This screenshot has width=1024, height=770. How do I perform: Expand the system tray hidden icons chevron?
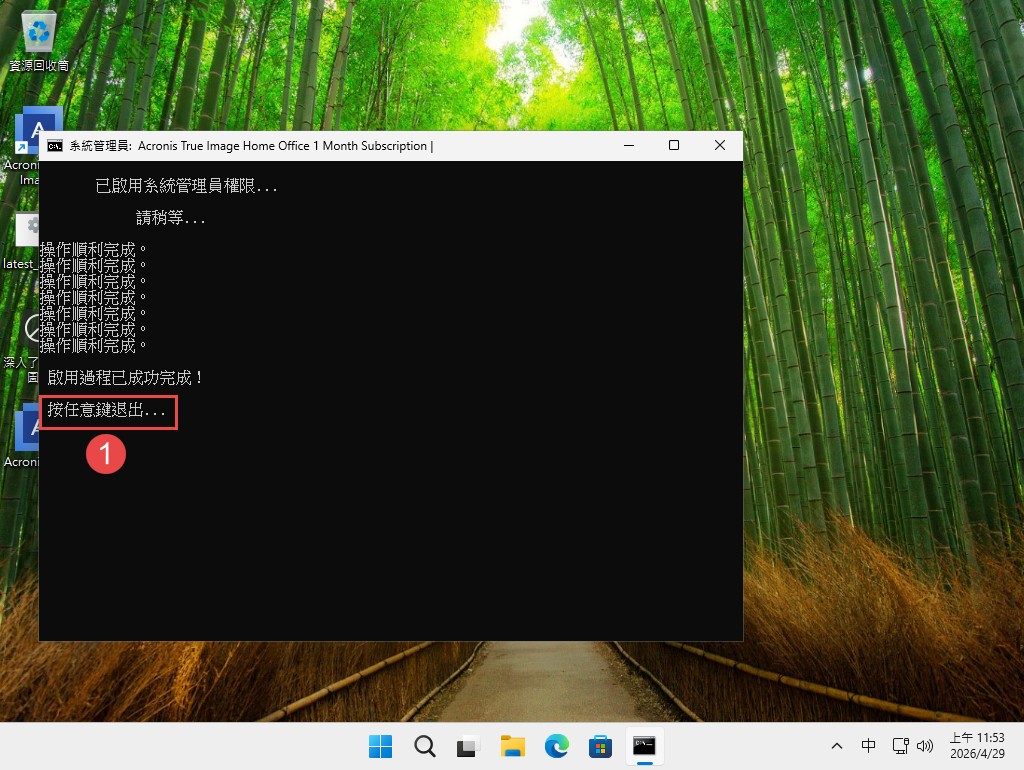click(x=837, y=746)
